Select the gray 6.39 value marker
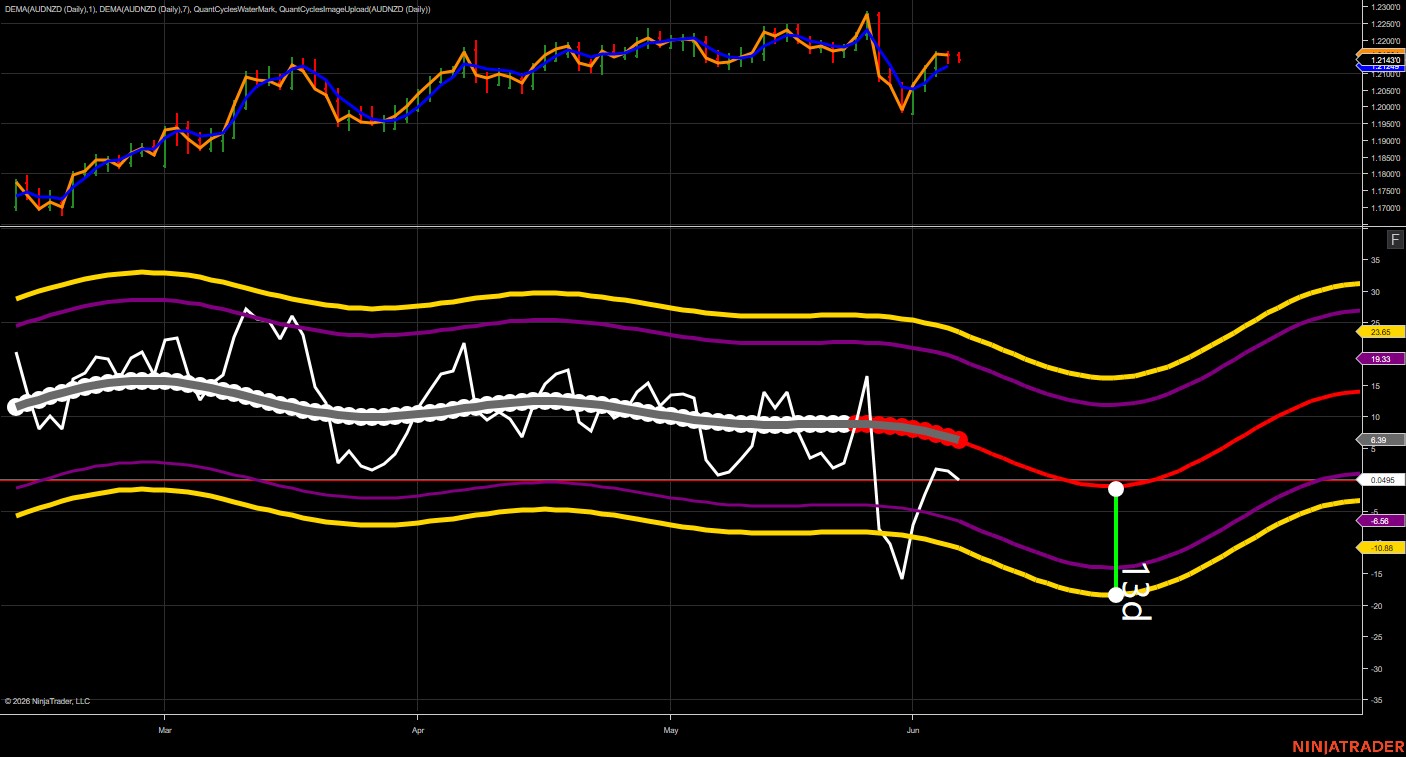Screen dimensions: 1406x757 1382,440
